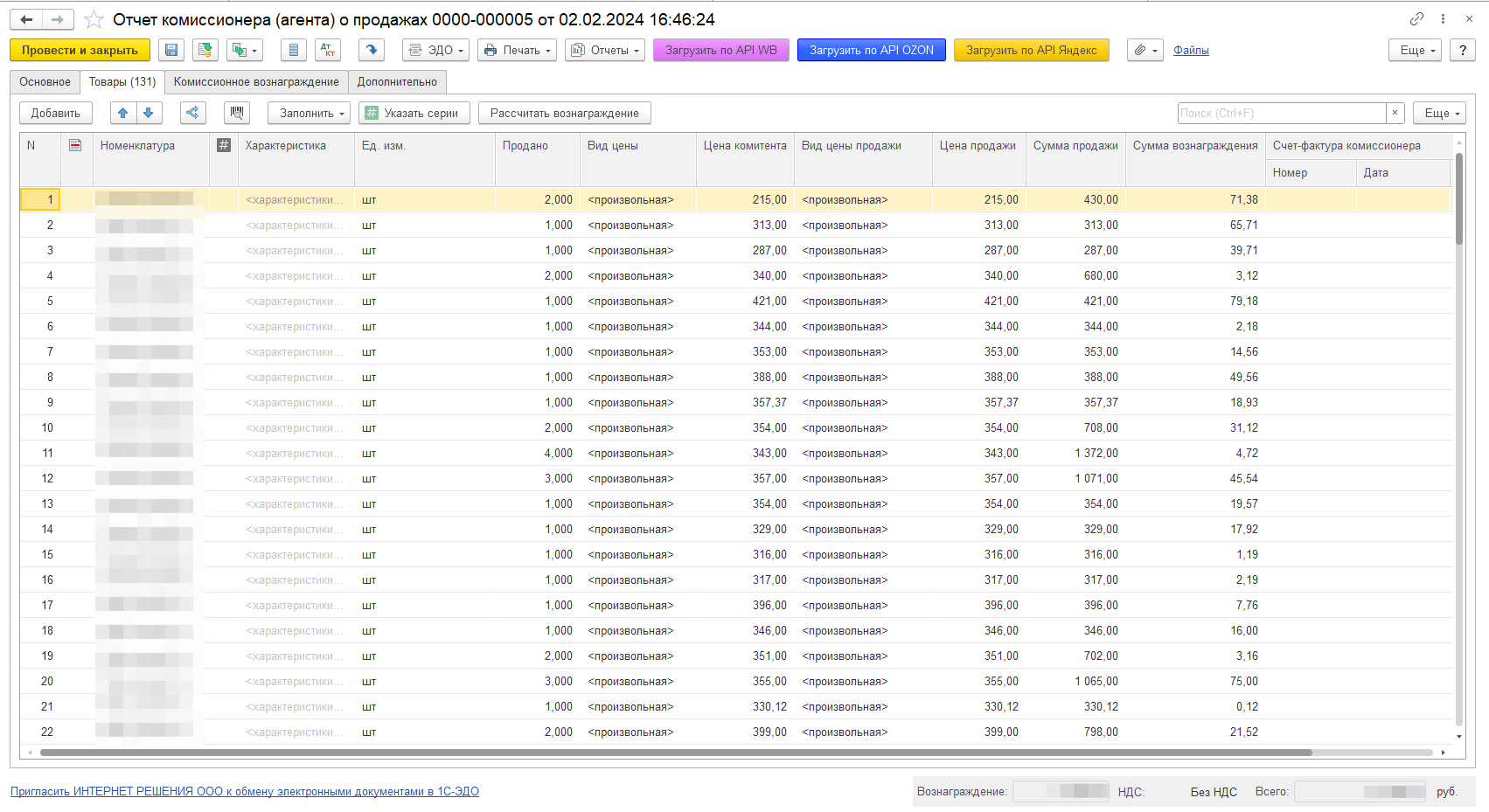Open the Комиссионное вознаграждение tab

point(256,82)
